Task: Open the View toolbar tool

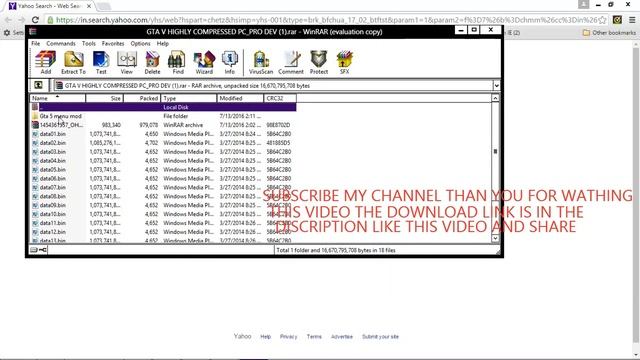Action: [x=127, y=62]
